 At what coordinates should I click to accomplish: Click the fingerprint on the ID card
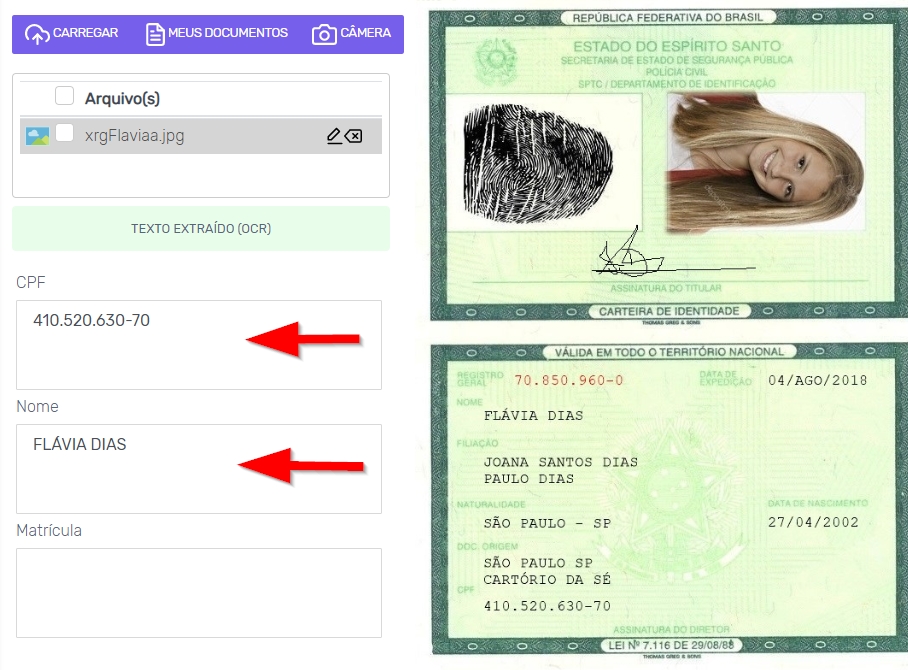[537, 164]
